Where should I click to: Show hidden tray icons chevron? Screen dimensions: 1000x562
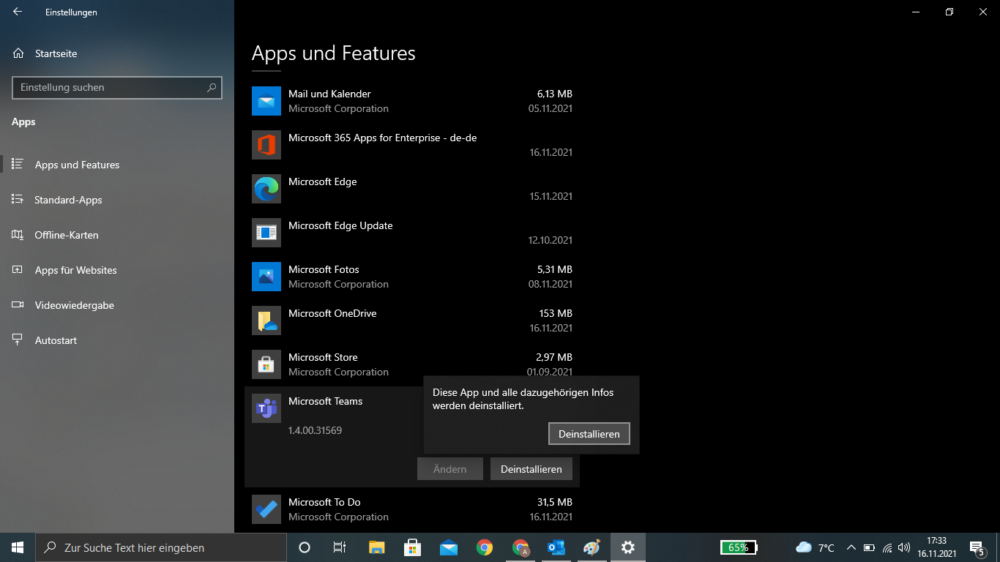pyautogui.click(x=851, y=547)
